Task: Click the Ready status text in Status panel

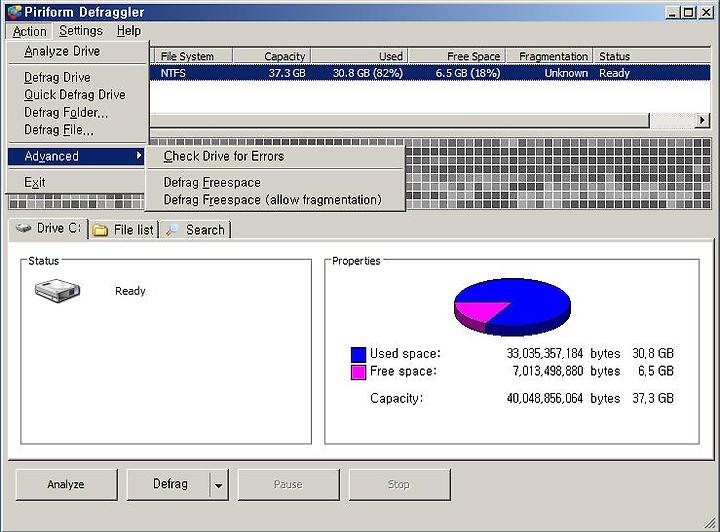Action: 130,291
